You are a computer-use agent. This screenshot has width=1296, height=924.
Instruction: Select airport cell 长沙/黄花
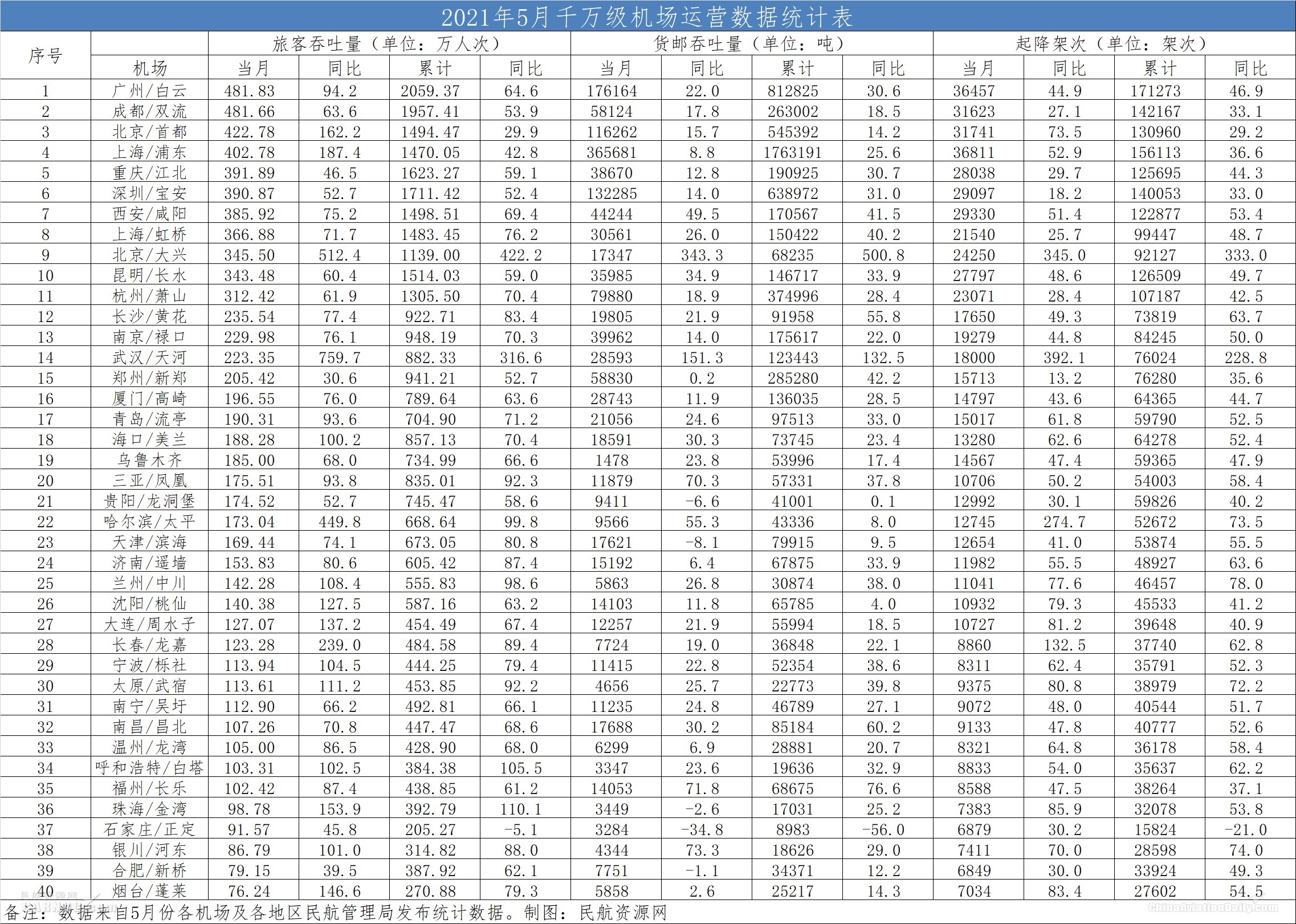pos(150,316)
